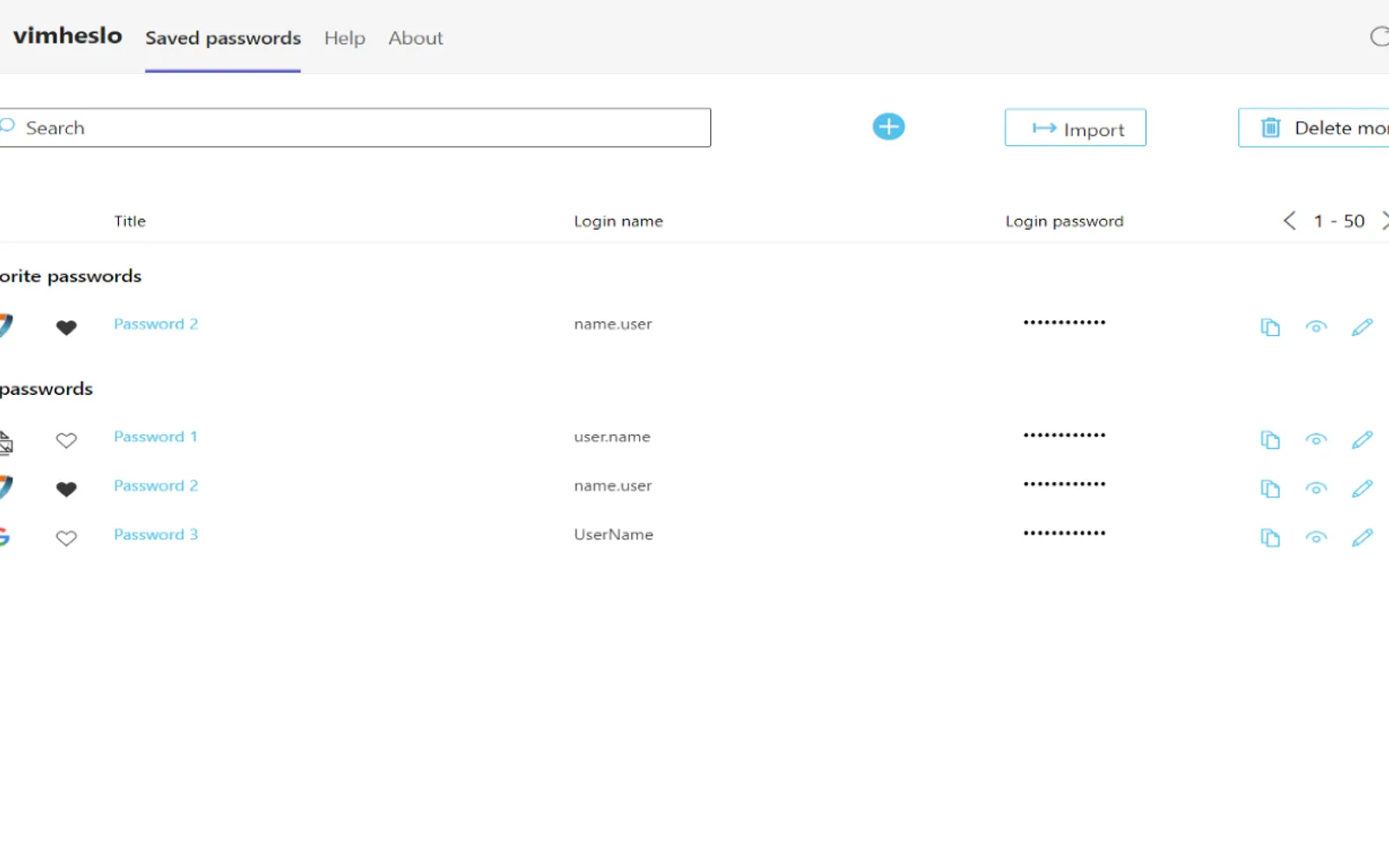Screen dimensions: 1389x868
Task: Click the 'Title' column header
Action: click(130, 221)
